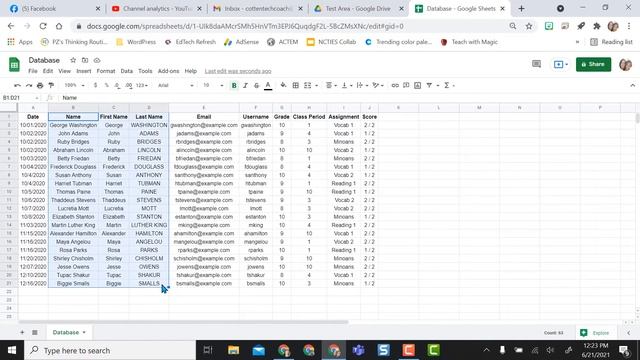Collapse side panel arrow at bottom right
The image size is (640, 360).
(629, 333)
